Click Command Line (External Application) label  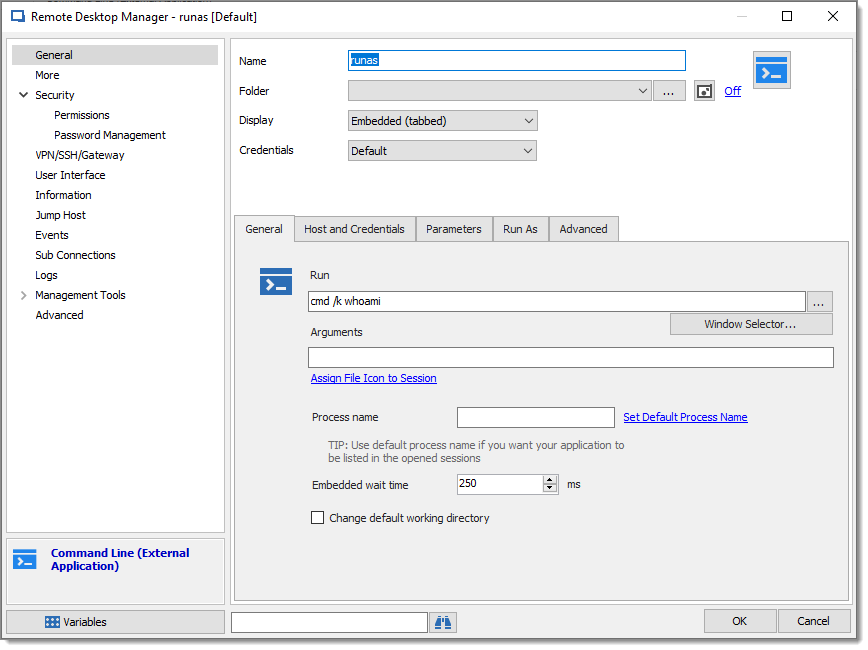(x=120, y=559)
